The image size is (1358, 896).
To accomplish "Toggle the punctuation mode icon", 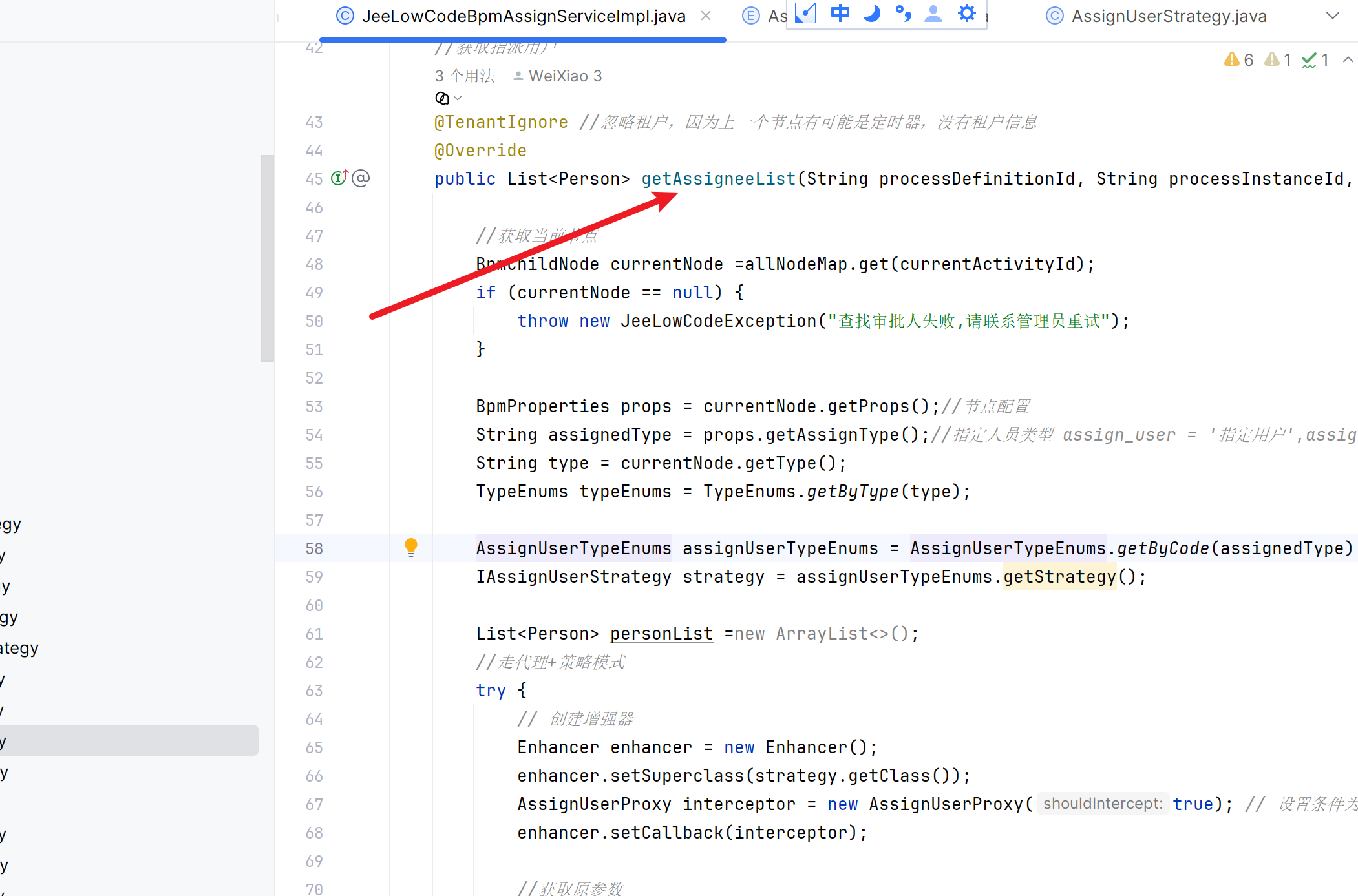I will 903,14.
